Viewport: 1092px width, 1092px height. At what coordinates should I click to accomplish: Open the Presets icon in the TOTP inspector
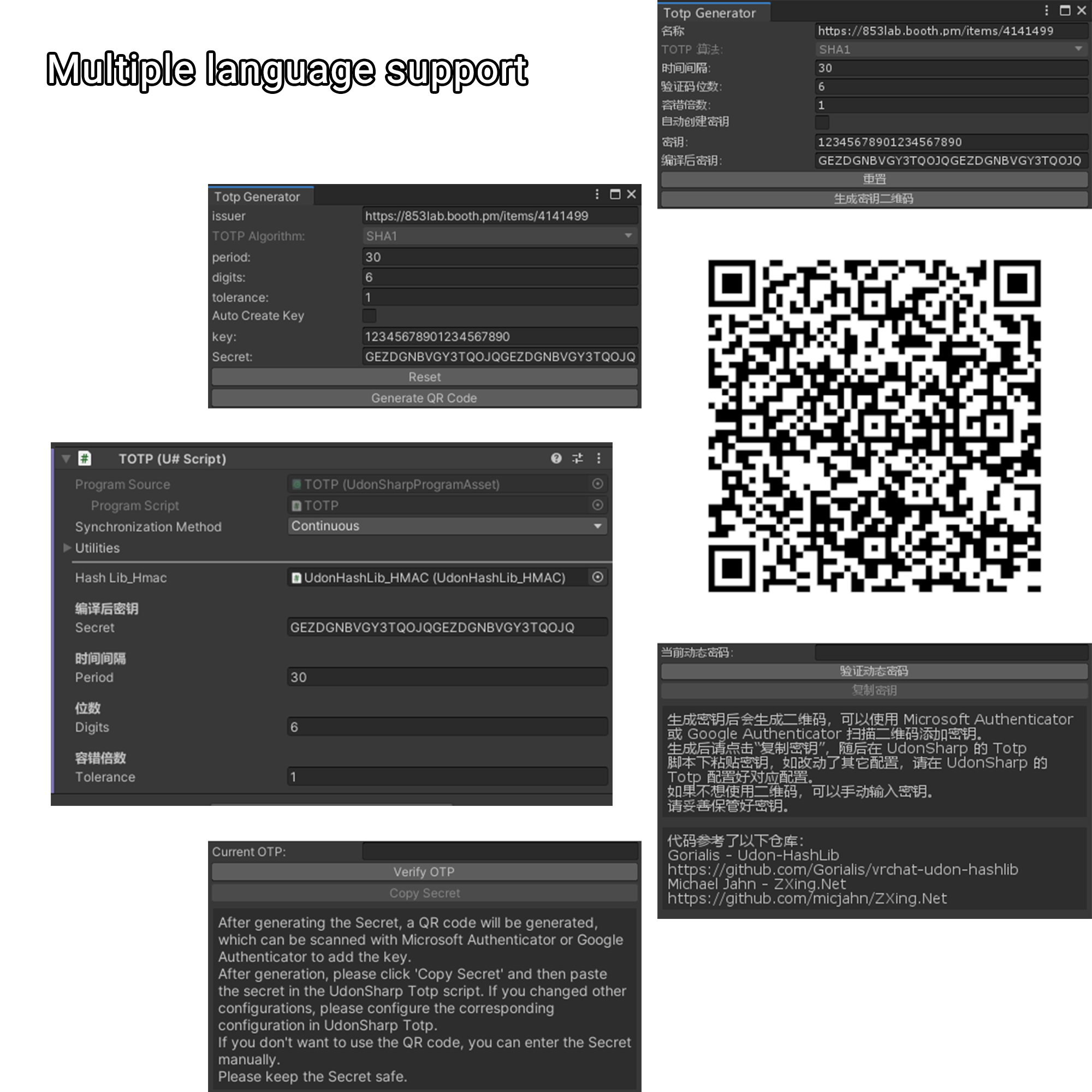point(577,459)
